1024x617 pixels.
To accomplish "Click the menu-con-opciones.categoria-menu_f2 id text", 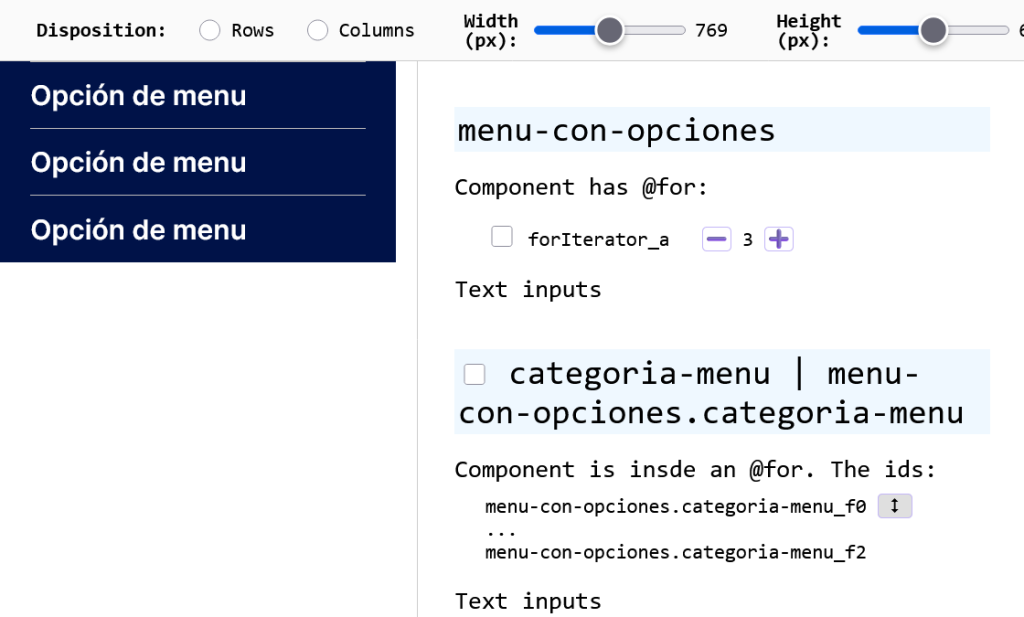I will click(x=676, y=550).
